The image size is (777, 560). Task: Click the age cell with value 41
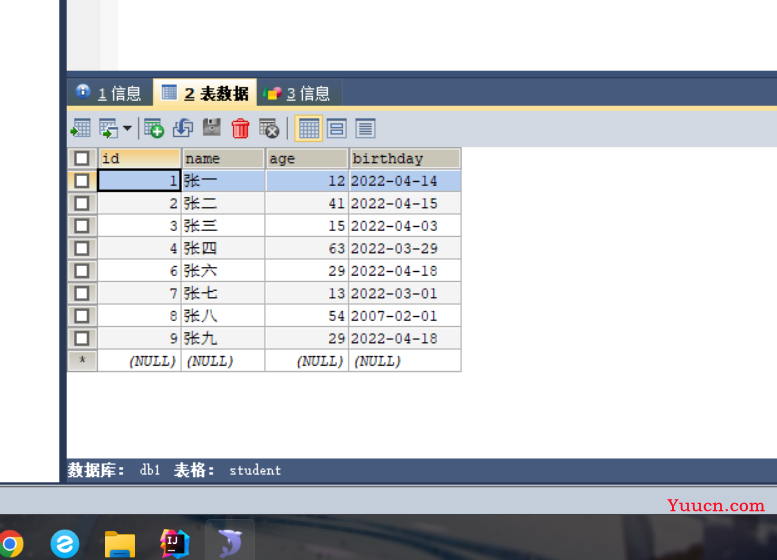(307, 203)
